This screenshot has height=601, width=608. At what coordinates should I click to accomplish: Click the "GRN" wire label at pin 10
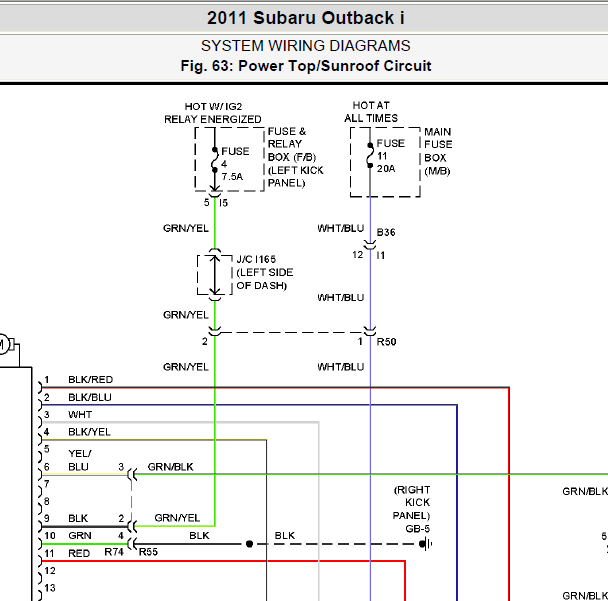(79, 535)
